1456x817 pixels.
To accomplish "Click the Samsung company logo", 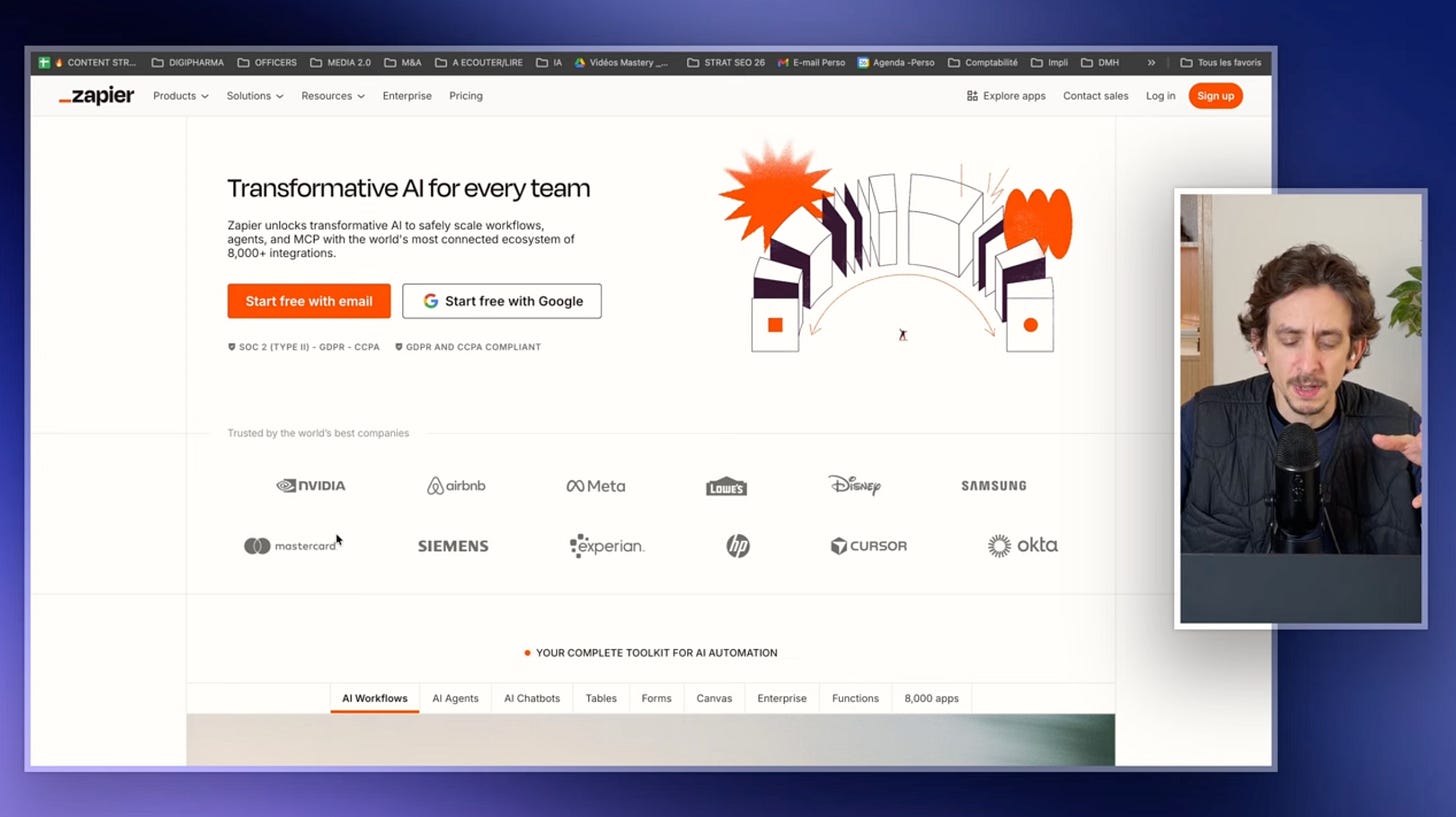I will tap(994, 486).
